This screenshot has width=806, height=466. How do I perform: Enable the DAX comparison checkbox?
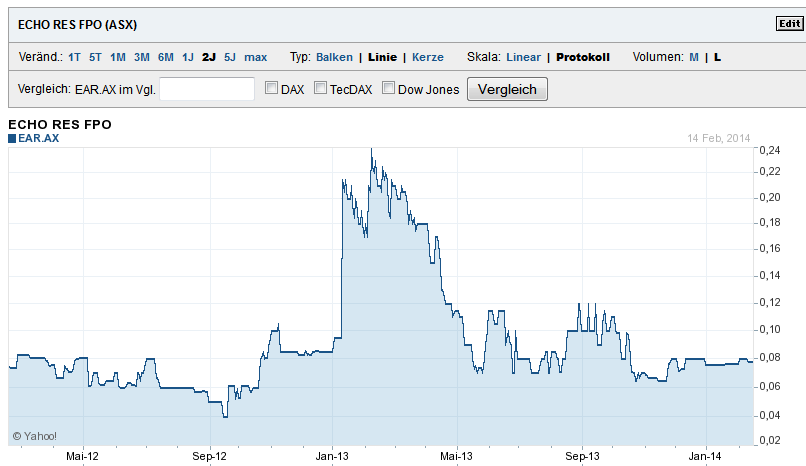(x=271, y=89)
